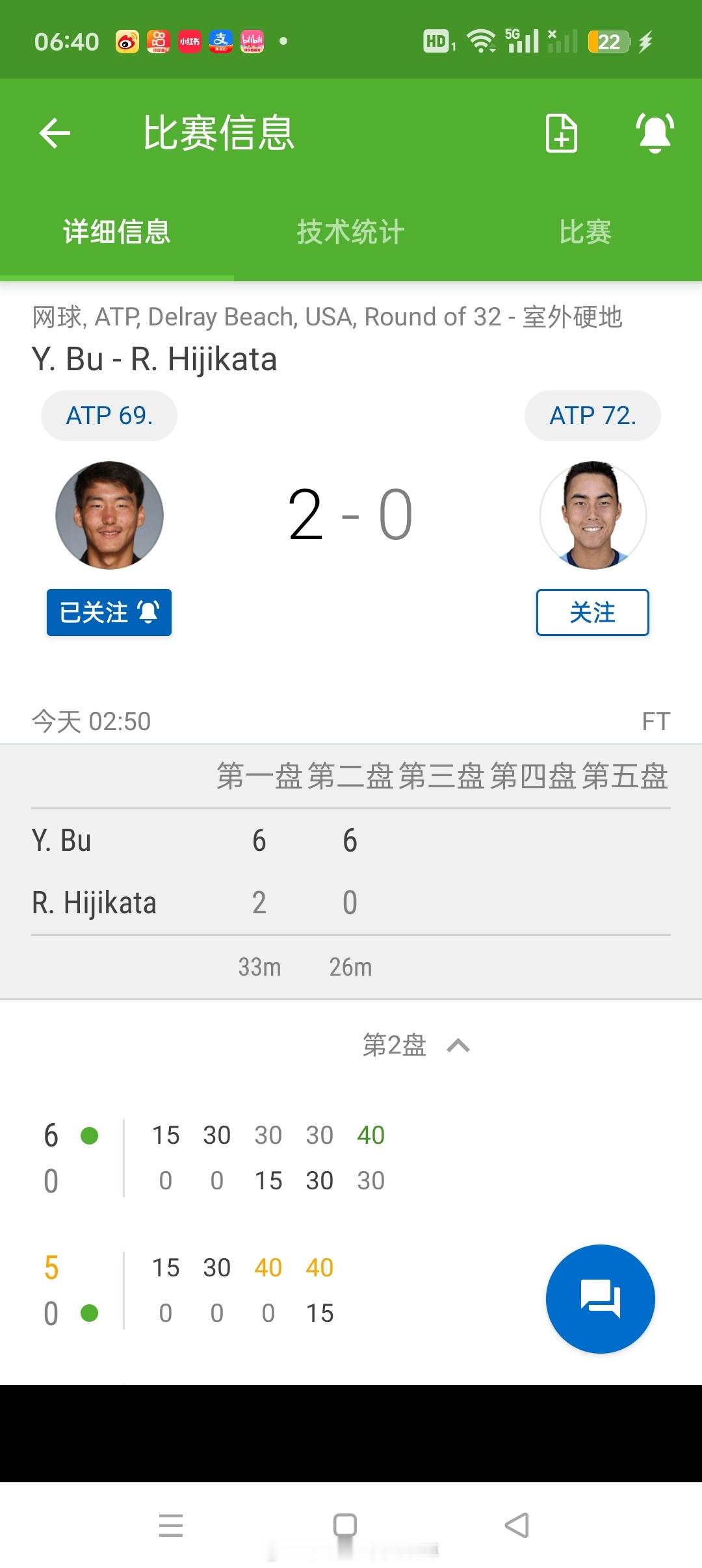Follow R. Hijikata with 关注 button
702x1568 pixels.
(592, 613)
